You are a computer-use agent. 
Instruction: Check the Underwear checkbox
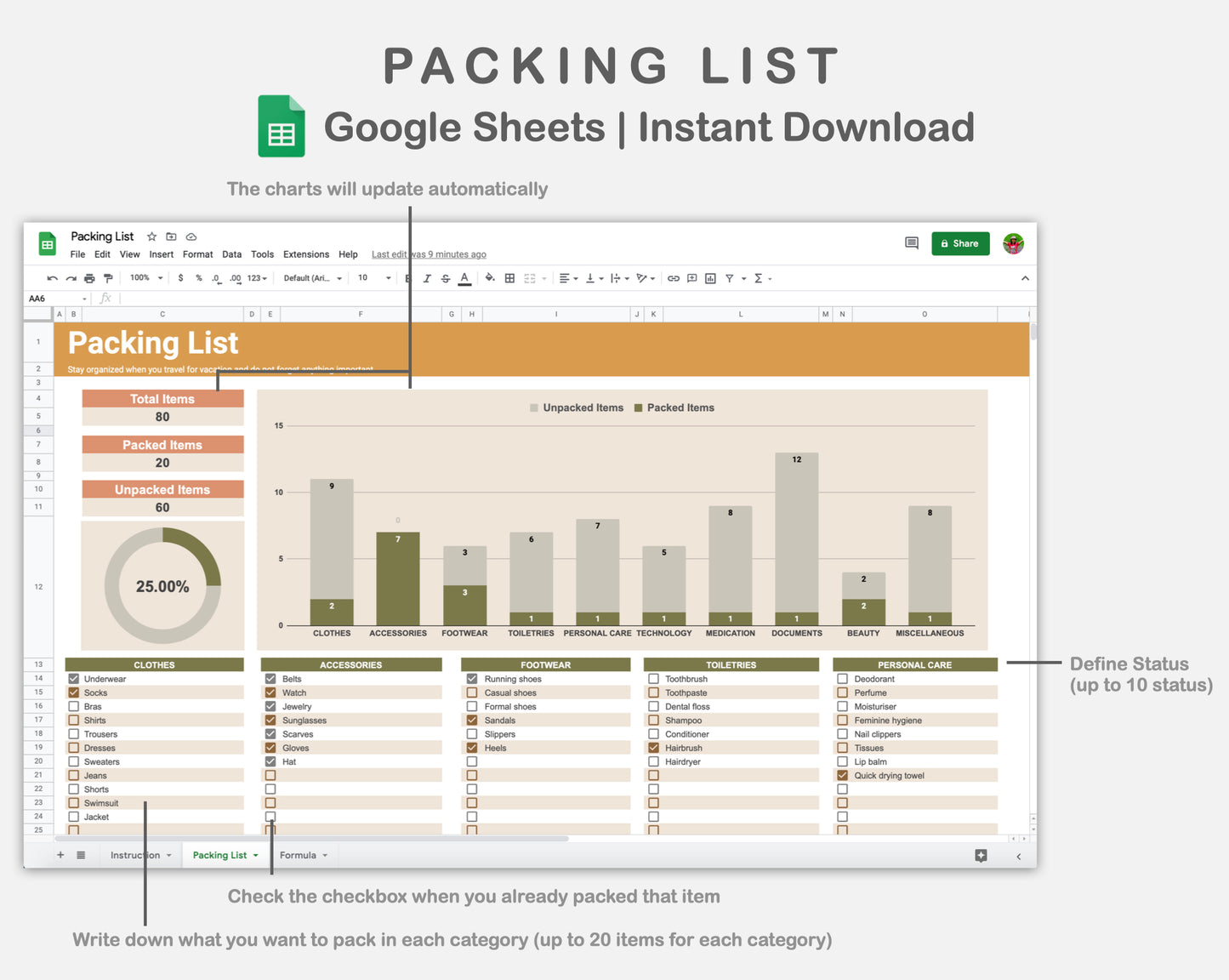click(73, 679)
